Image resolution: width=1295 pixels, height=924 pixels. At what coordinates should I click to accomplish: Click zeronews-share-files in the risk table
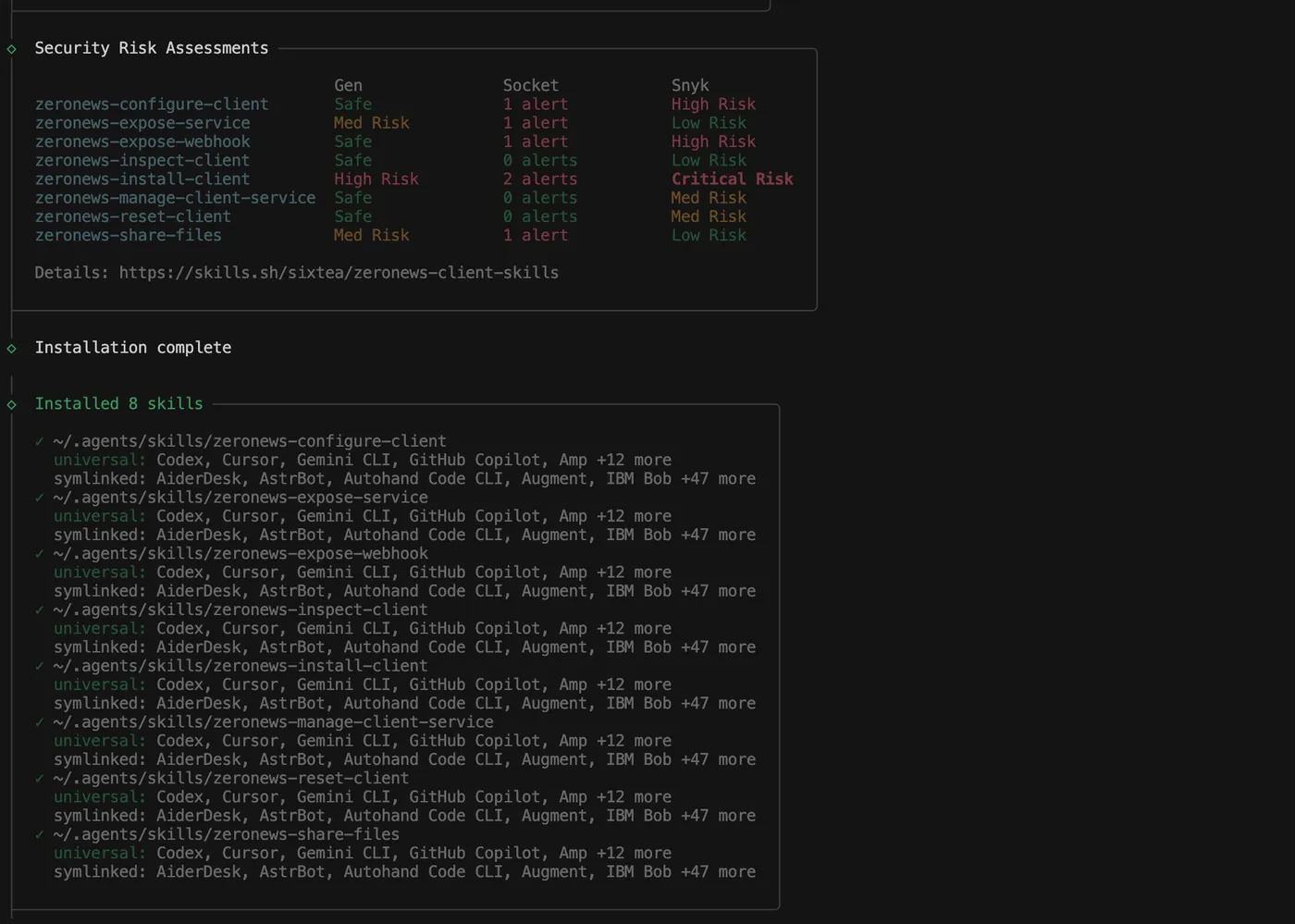(129, 235)
